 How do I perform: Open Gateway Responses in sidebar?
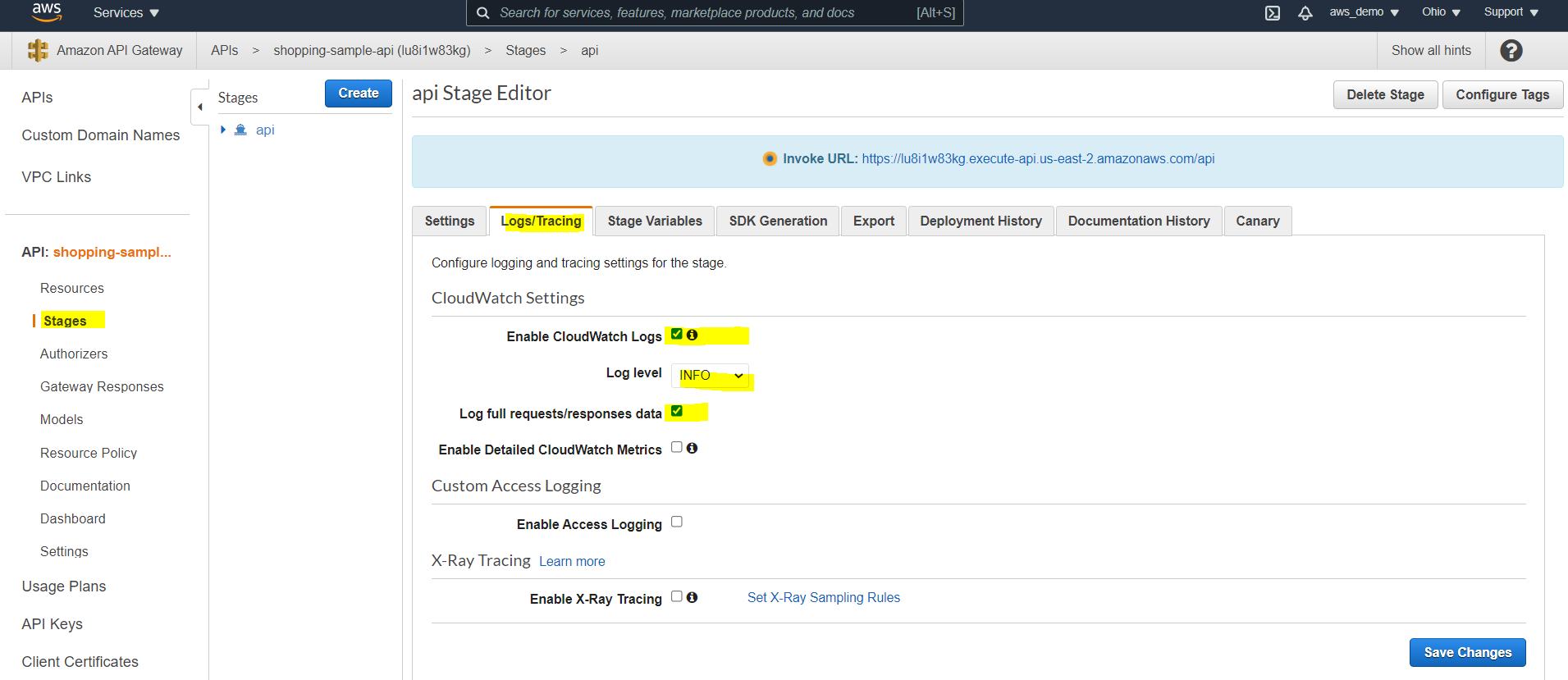pos(102,387)
